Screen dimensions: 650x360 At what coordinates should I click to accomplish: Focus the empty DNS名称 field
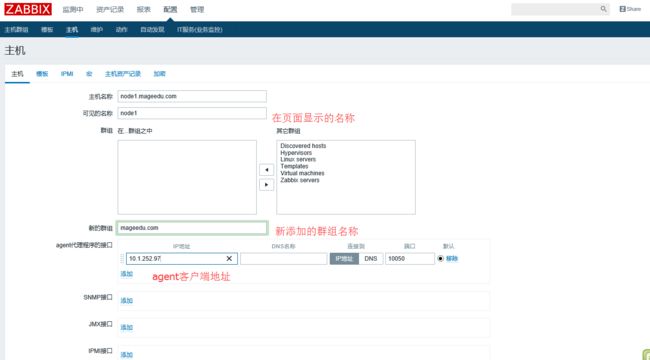(x=284, y=258)
